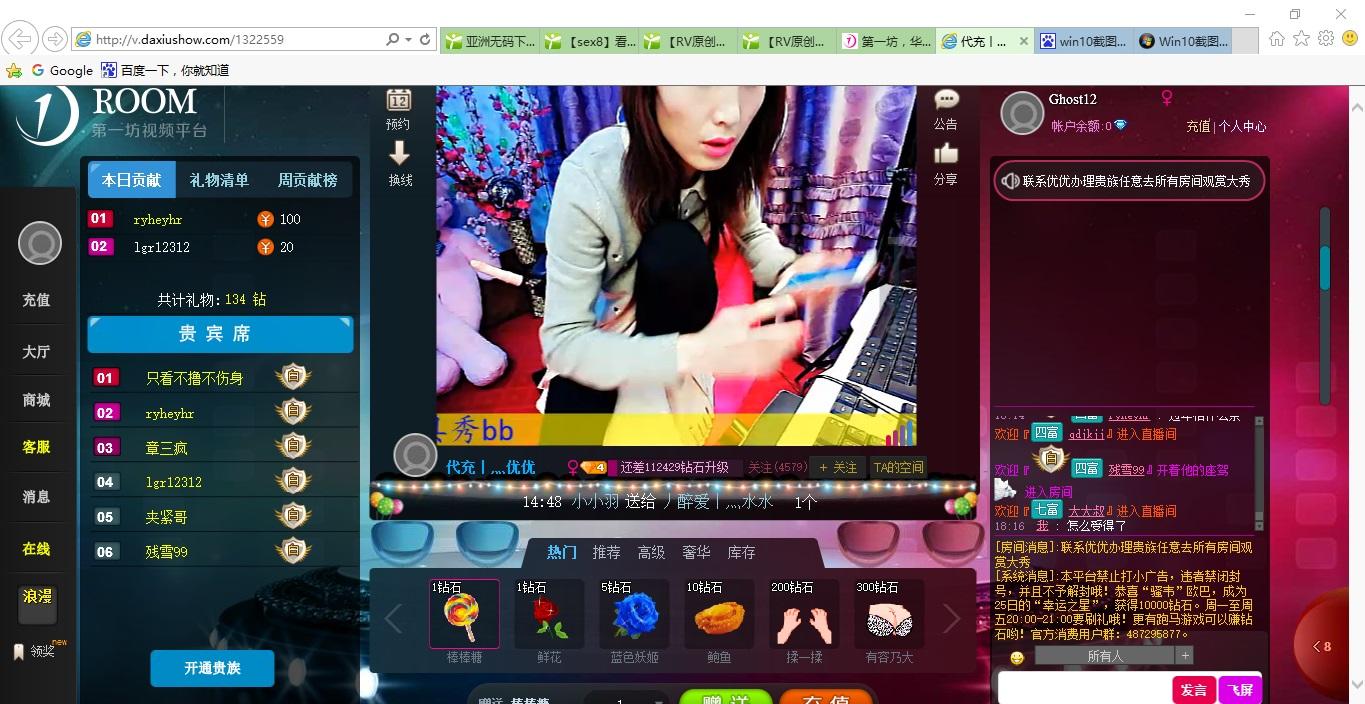Open 大厅 in left sidebar
The height and width of the screenshot is (704, 1365).
[x=36, y=351]
